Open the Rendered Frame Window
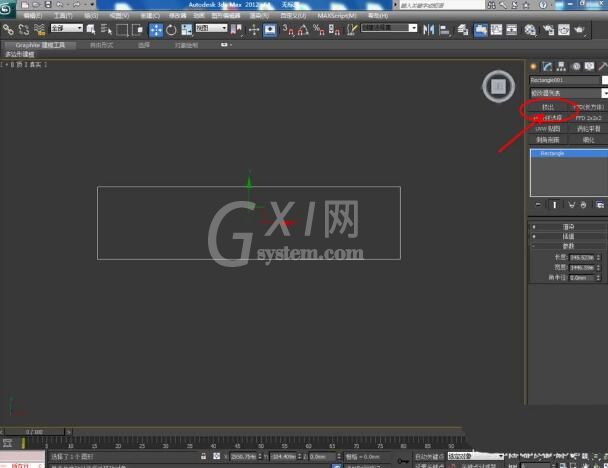The image size is (608, 468). (x=564, y=29)
